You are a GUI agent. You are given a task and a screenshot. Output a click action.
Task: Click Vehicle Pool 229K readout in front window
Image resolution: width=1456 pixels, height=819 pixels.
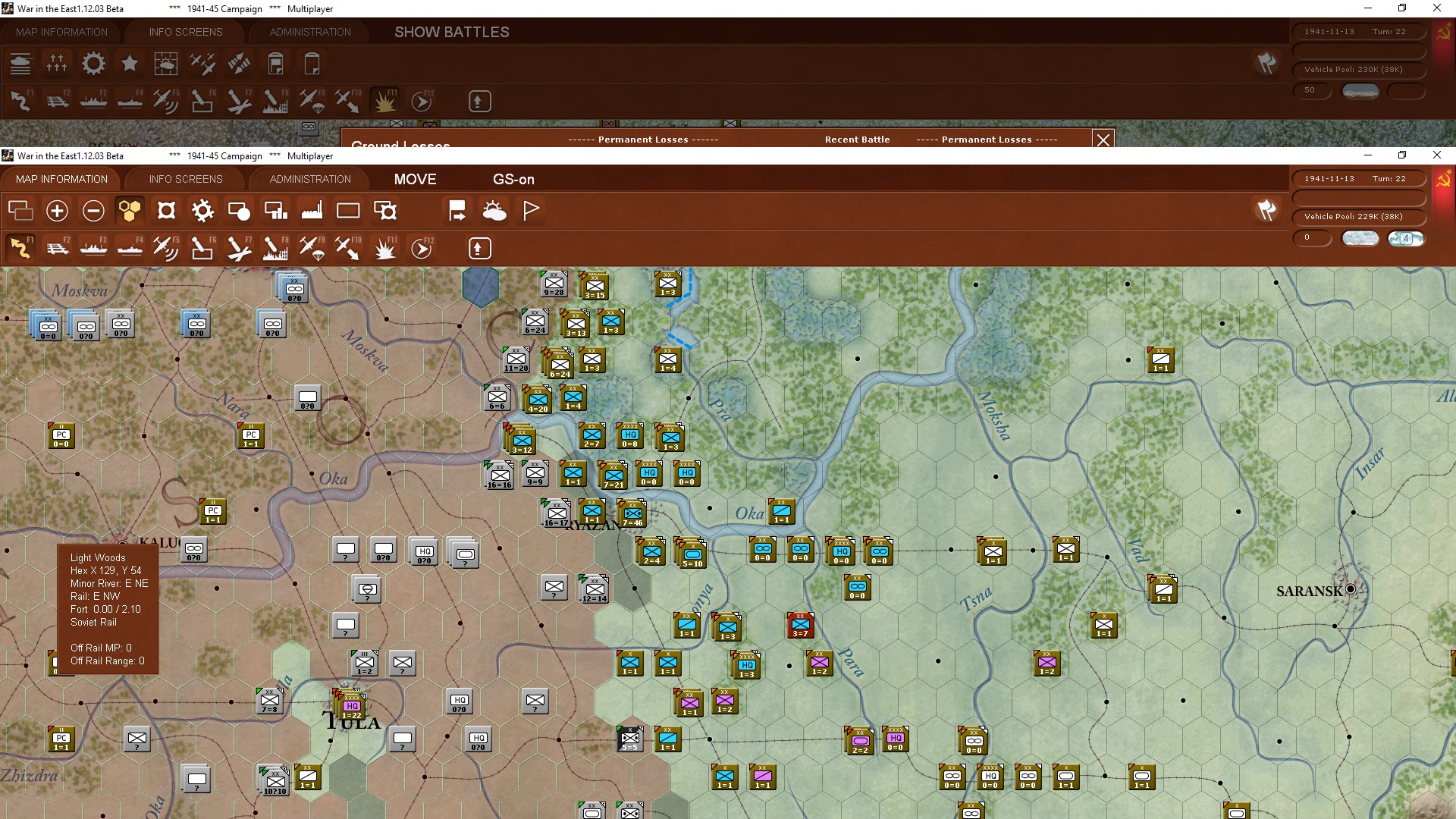(x=1358, y=216)
